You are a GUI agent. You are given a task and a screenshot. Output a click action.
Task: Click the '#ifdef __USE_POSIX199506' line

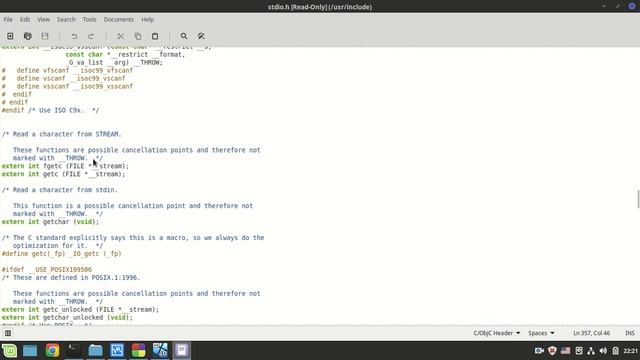pos(47,270)
